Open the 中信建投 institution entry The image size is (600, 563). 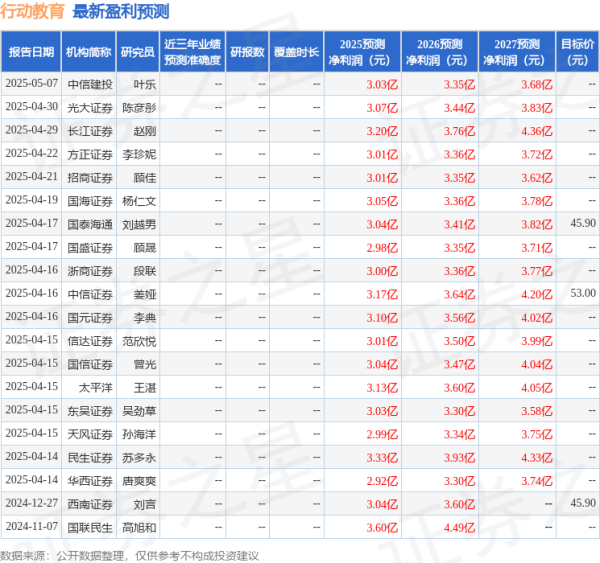tap(90, 84)
